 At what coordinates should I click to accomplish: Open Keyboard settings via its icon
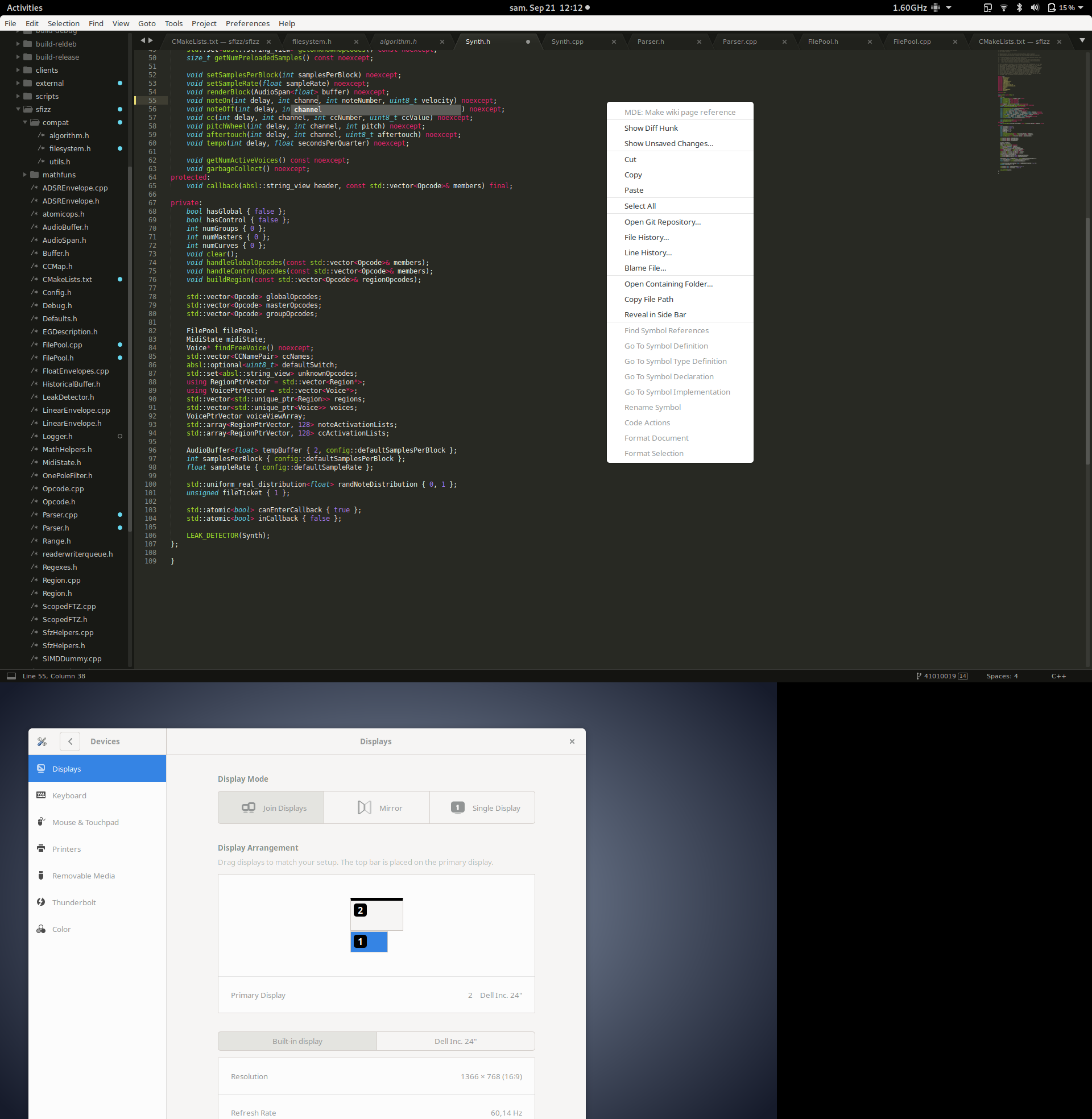[x=41, y=795]
